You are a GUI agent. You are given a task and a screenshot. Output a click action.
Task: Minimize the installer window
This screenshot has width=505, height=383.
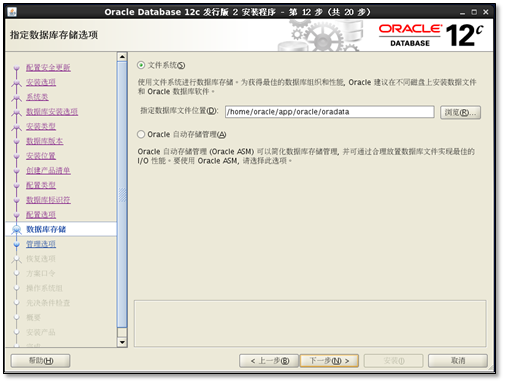tap(462, 13)
